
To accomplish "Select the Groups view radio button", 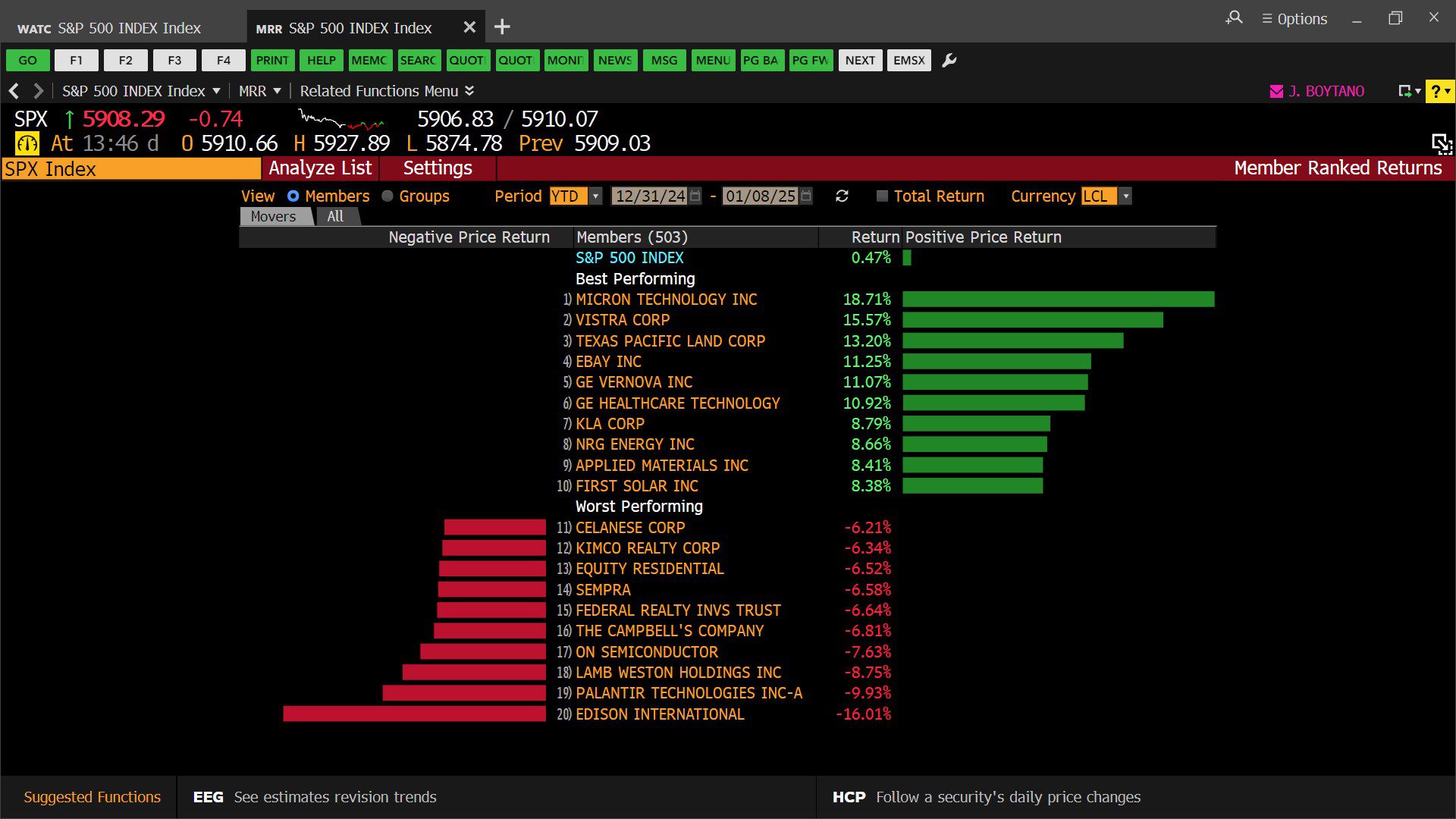I will coord(388,196).
